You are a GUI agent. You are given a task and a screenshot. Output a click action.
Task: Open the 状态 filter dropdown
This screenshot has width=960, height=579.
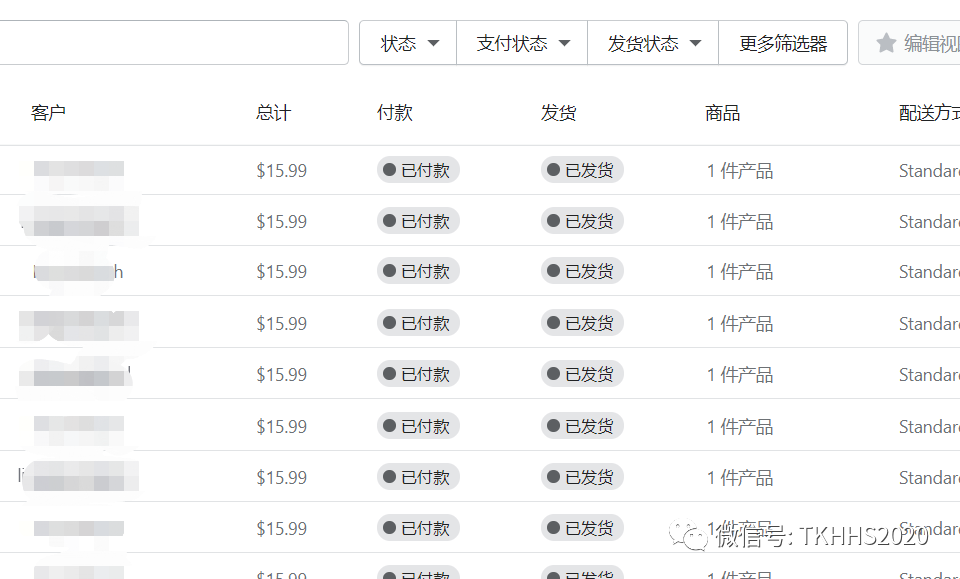408,43
